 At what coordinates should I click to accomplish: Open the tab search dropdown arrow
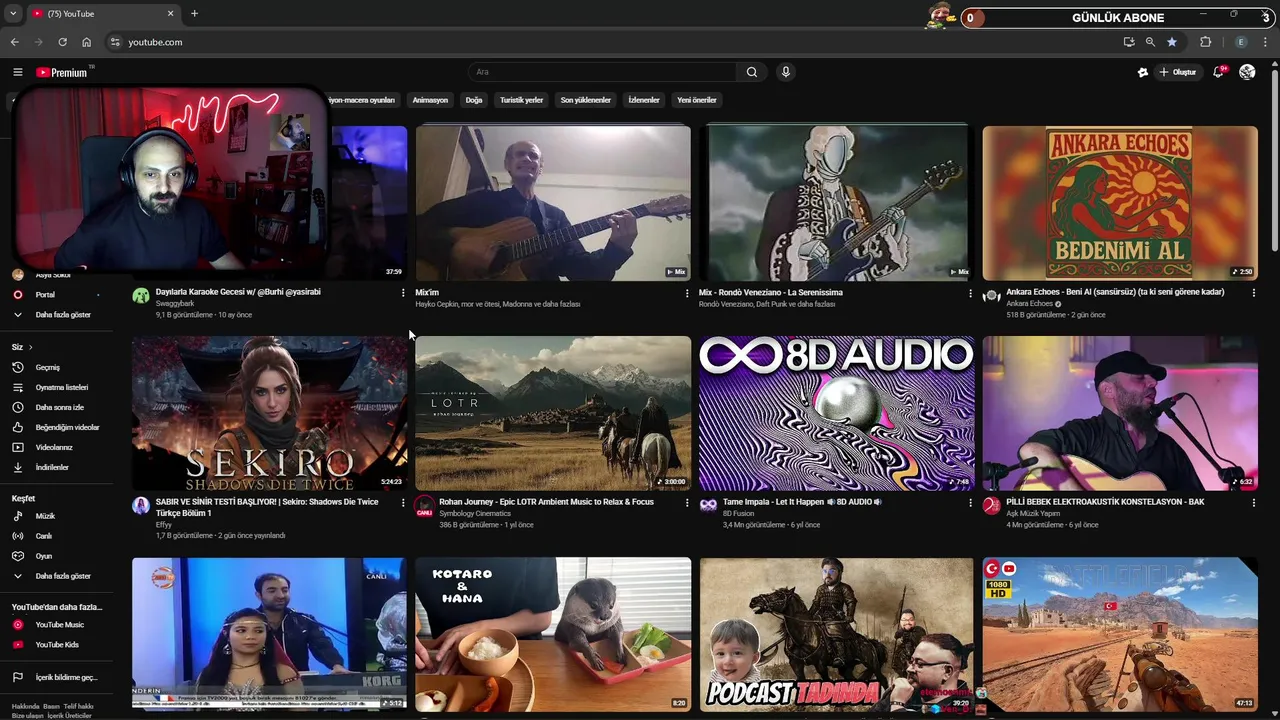click(13, 14)
